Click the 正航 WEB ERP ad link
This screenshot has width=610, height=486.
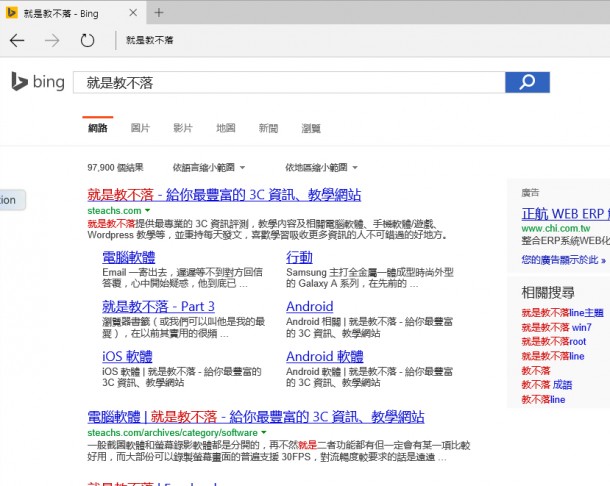pos(563,213)
